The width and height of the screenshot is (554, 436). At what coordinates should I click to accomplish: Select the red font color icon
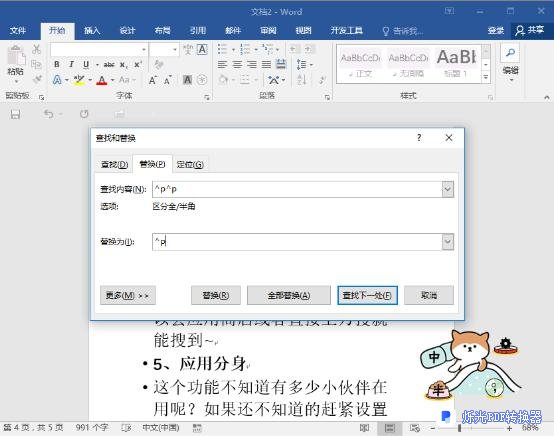click(102, 81)
